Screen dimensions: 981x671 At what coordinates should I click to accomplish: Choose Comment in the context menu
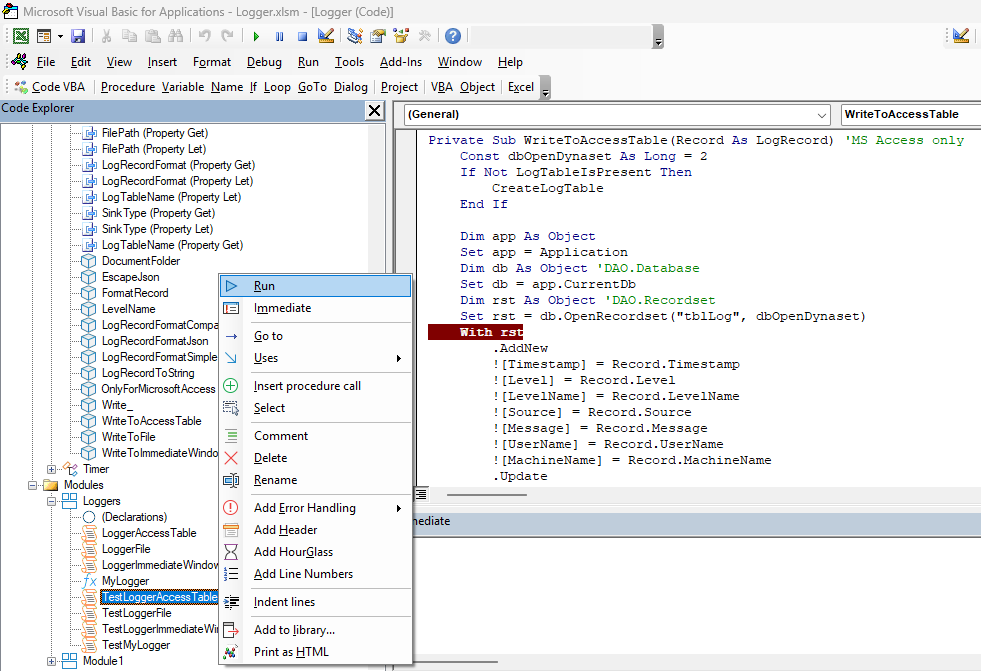click(316, 436)
